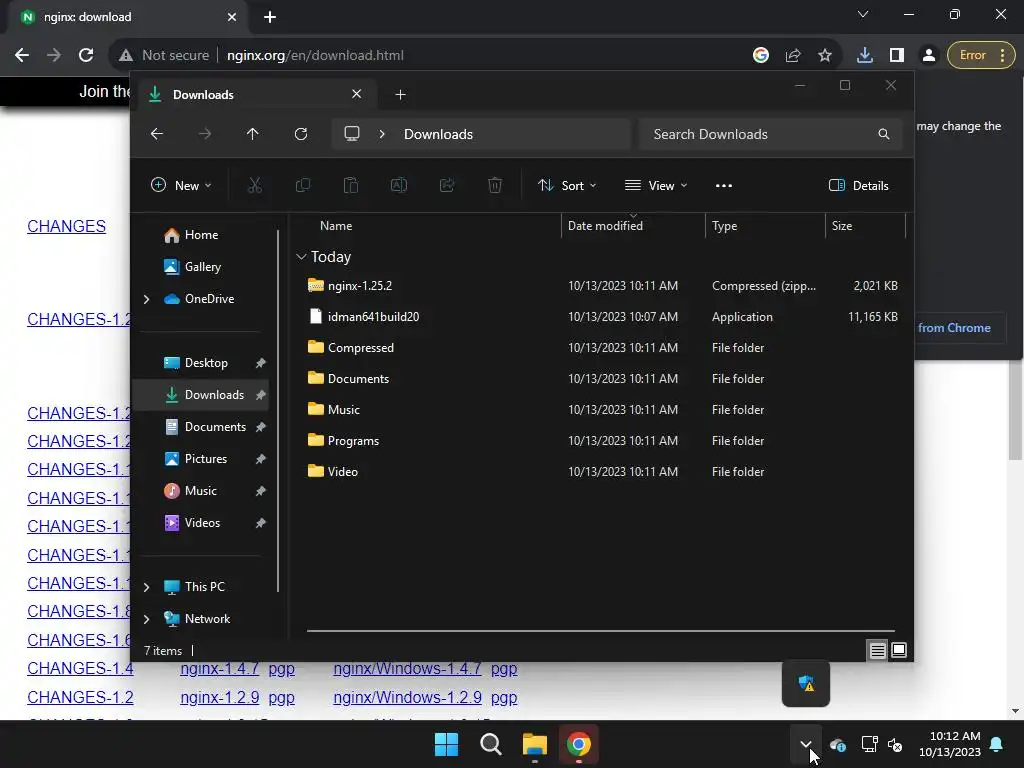Open notification bell in system tray
The height and width of the screenshot is (768, 1024).
pyautogui.click(x=997, y=744)
